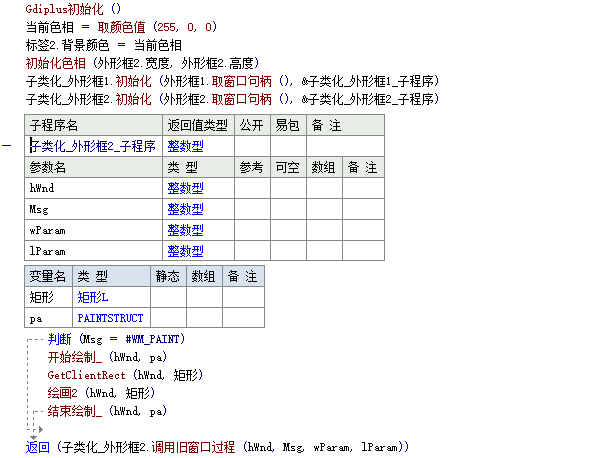Click the 绘画2 (hWnd, 矩形) line
The width and height of the screenshot is (605, 458).
[101, 393]
